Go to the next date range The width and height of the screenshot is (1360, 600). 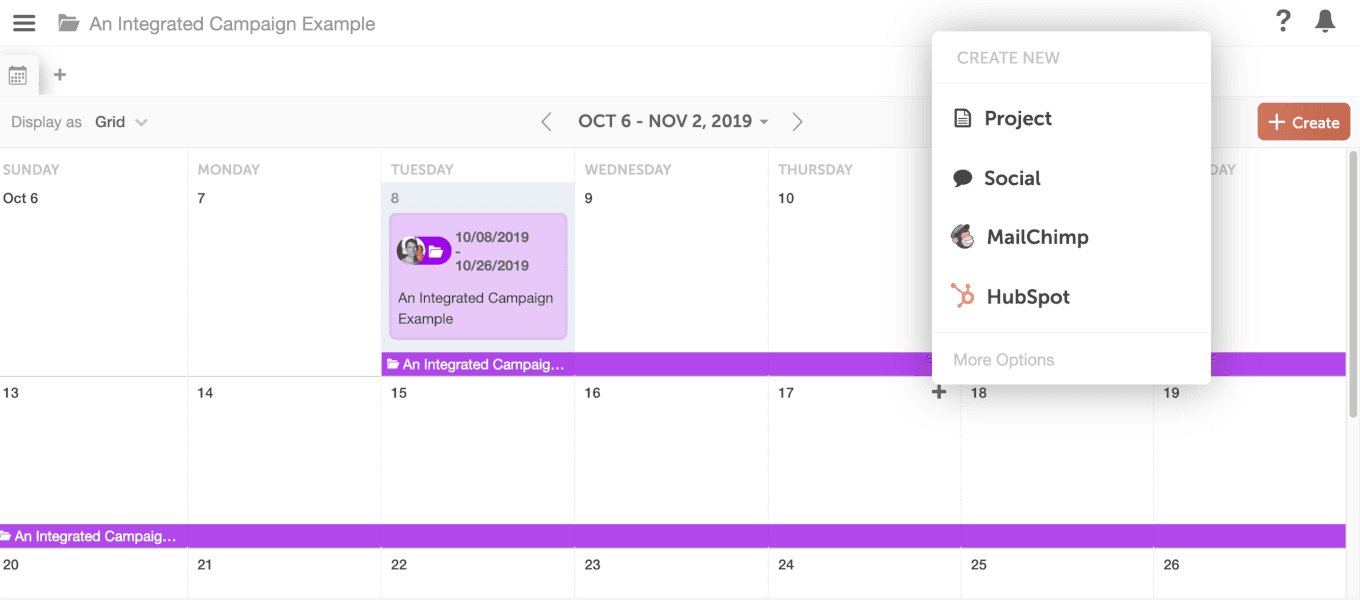(797, 122)
